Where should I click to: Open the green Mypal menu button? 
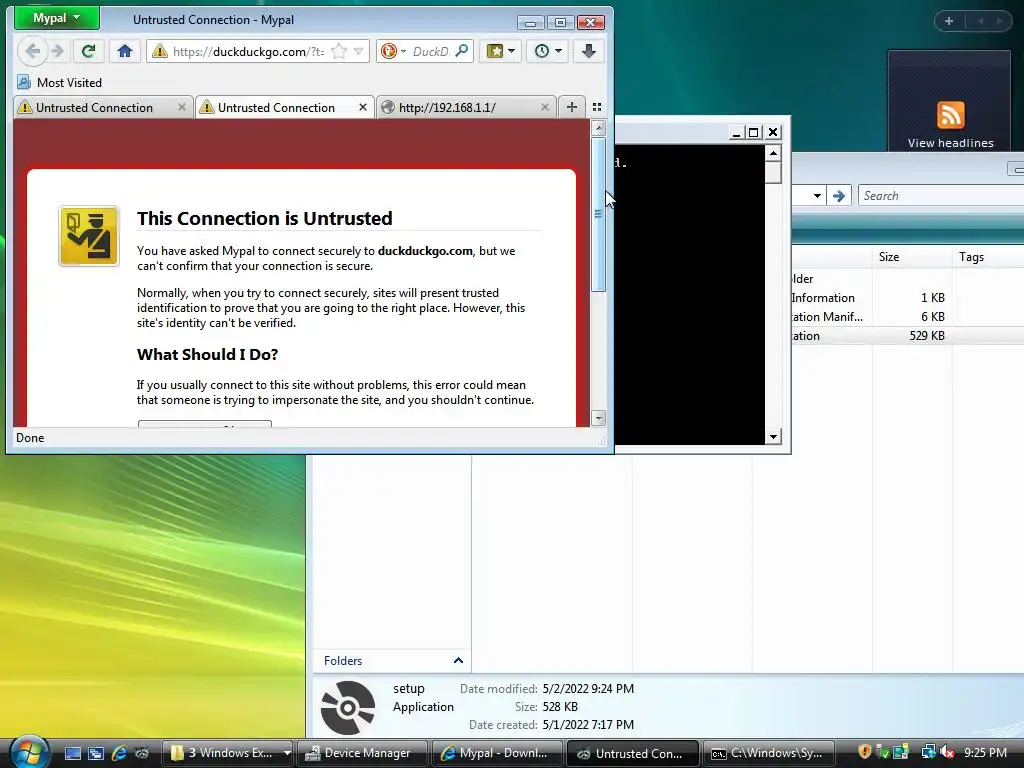(x=57, y=18)
